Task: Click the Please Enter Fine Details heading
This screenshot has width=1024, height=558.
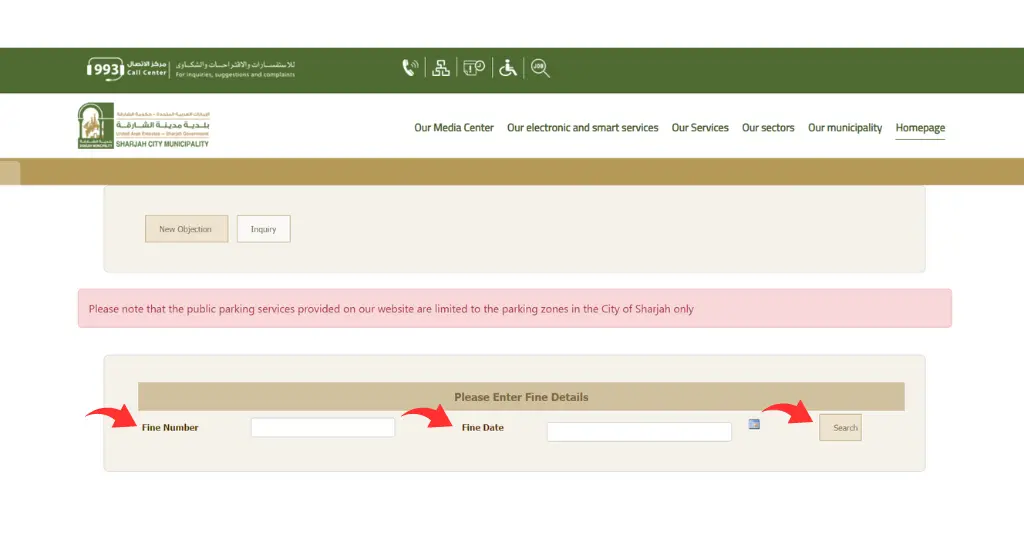Action: click(x=521, y=397)
